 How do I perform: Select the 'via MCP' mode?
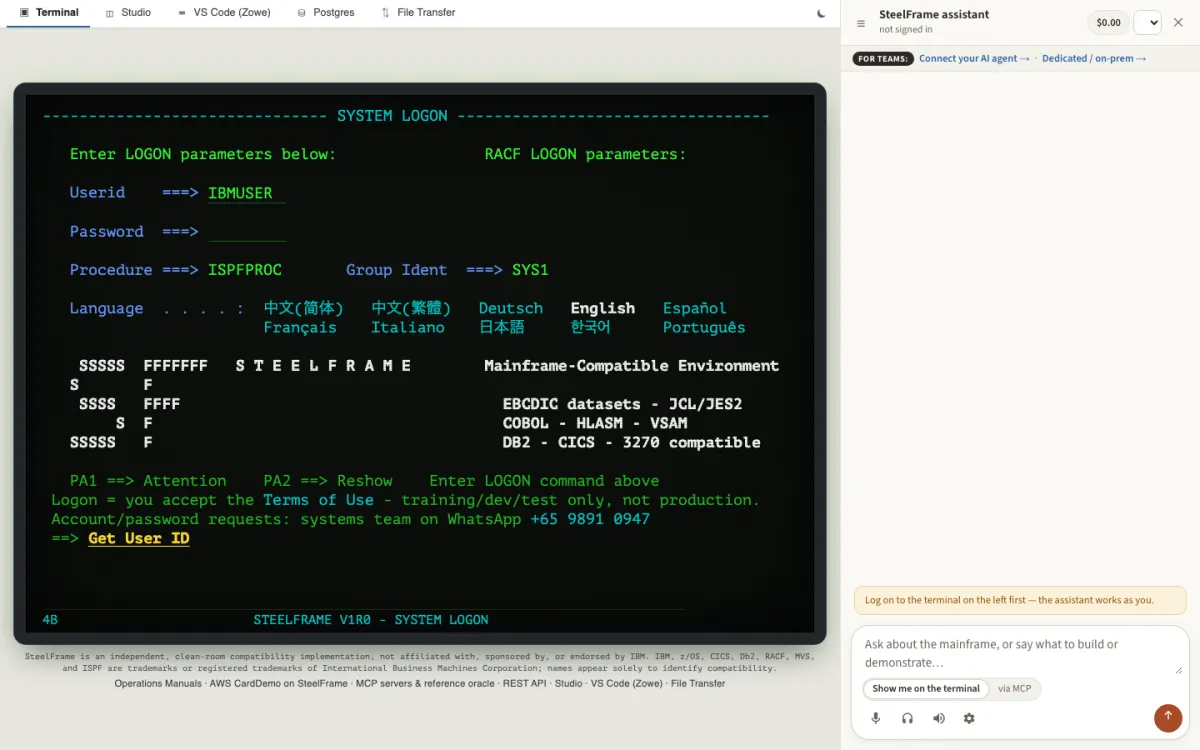[1014, 688]
